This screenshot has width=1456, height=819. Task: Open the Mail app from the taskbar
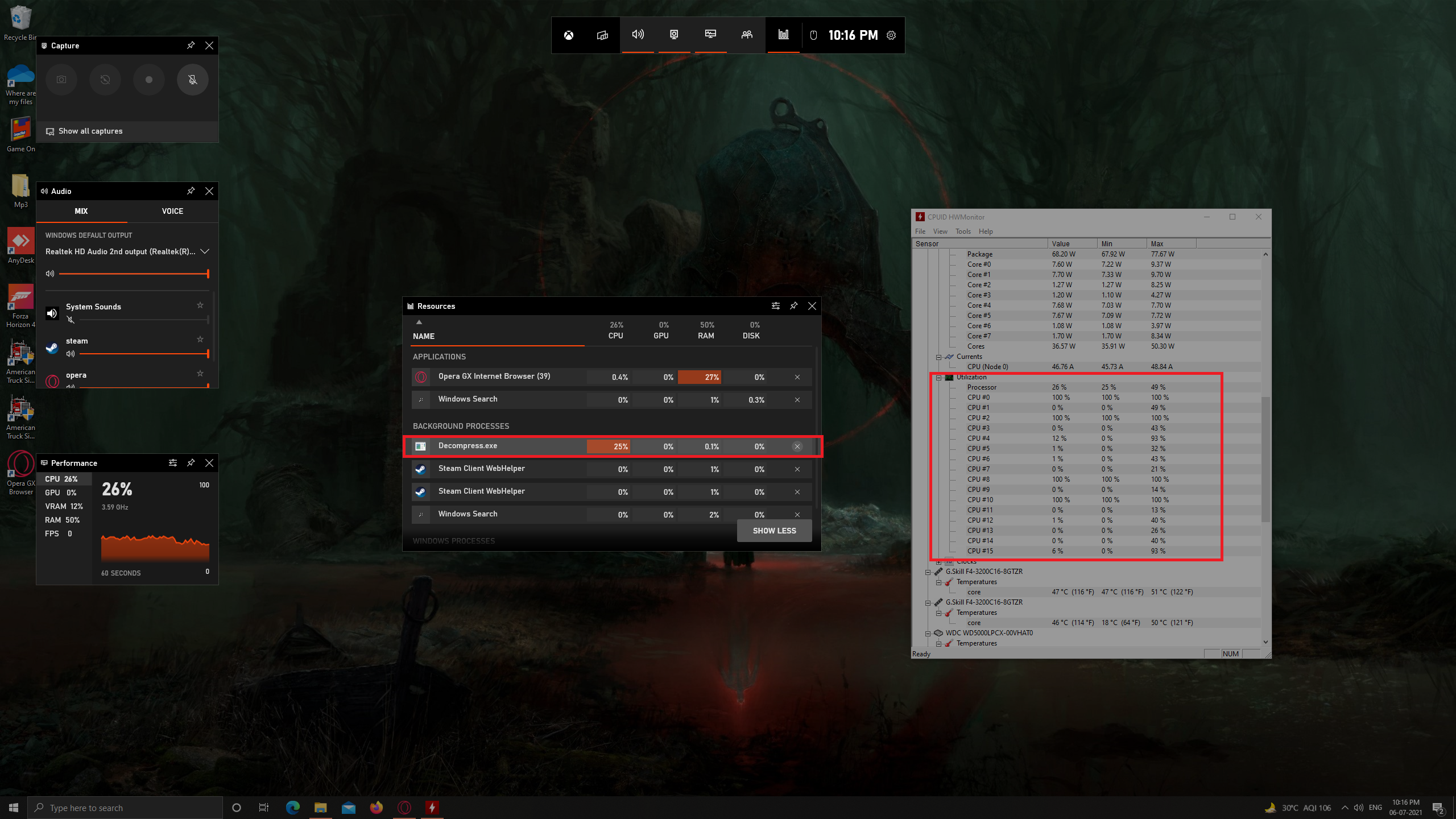(349, 808)
